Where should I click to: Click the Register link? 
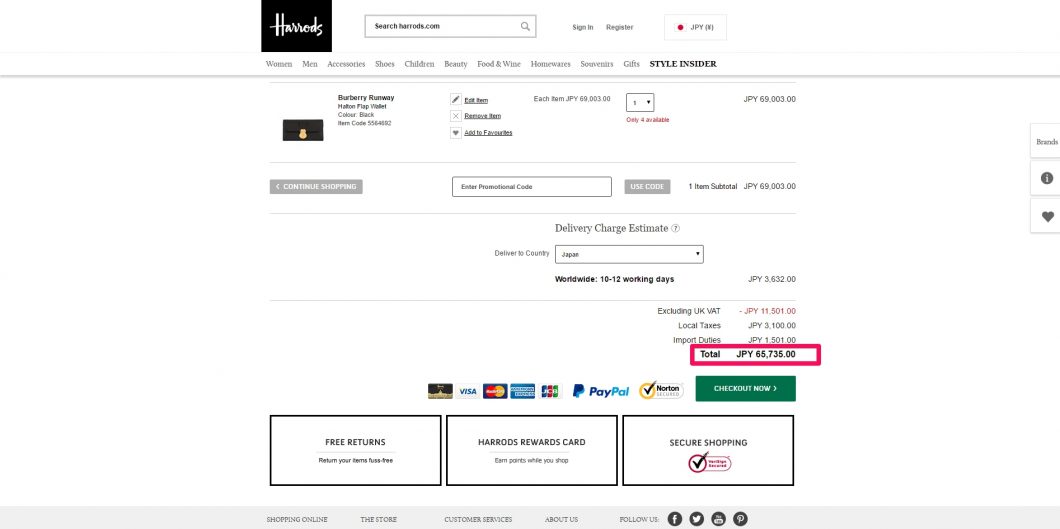tap(619, 27)
